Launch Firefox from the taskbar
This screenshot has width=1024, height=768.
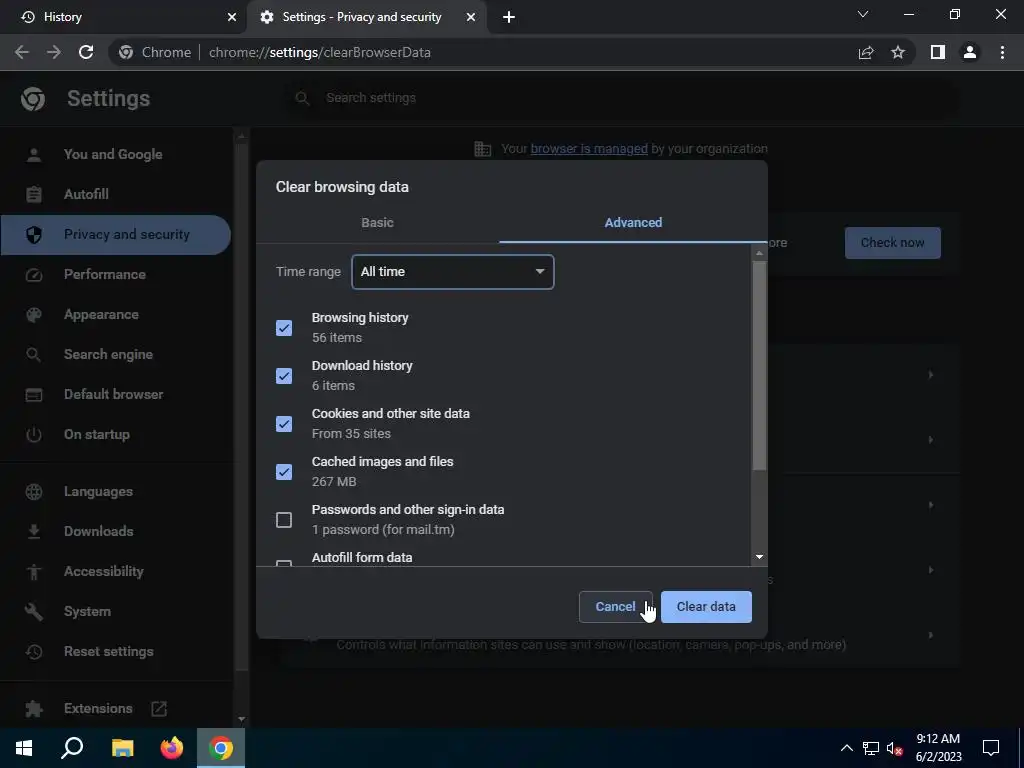pyautogui.click(x=172, y=748)
